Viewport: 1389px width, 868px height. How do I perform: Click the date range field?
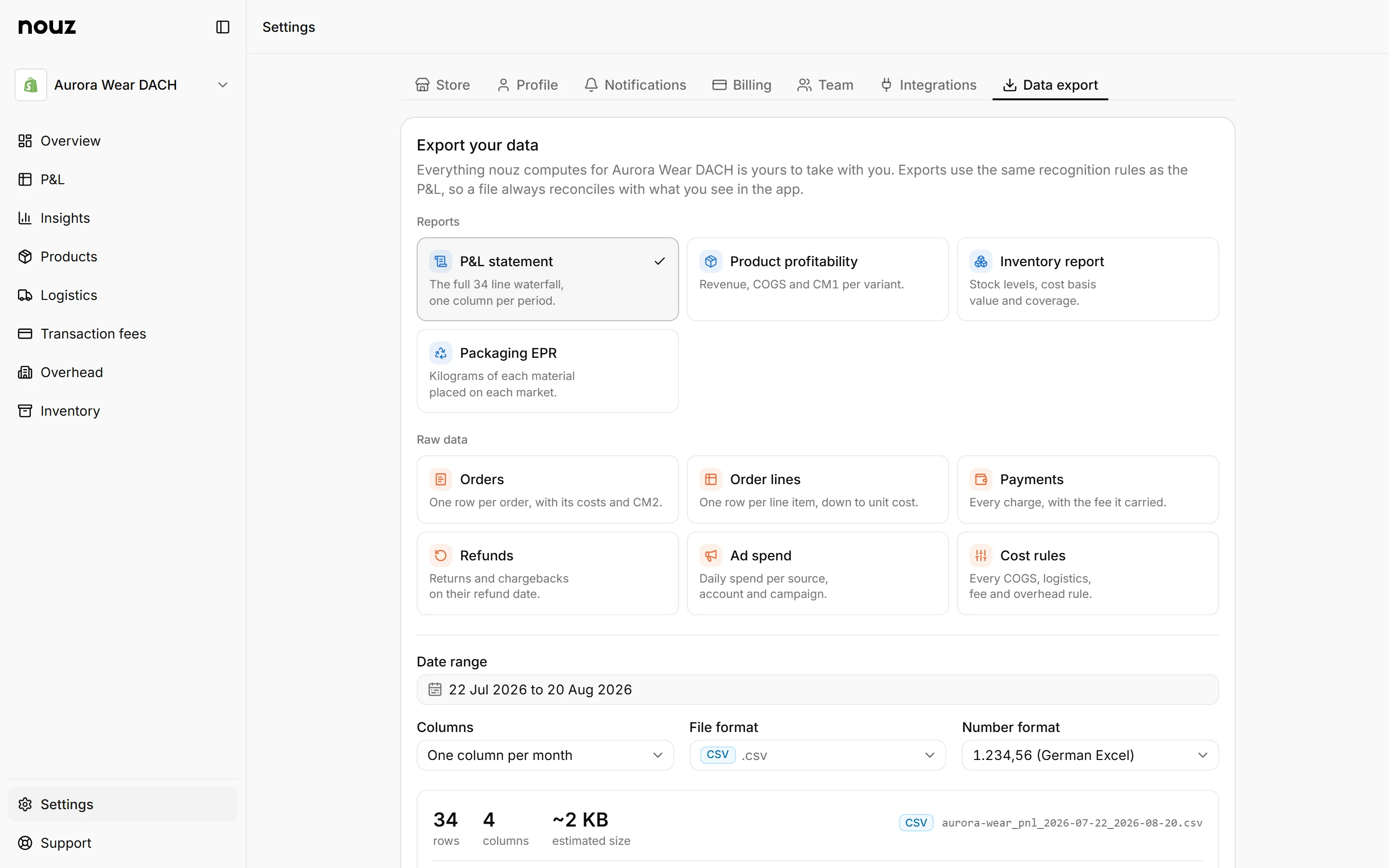(x=817, y=690)
